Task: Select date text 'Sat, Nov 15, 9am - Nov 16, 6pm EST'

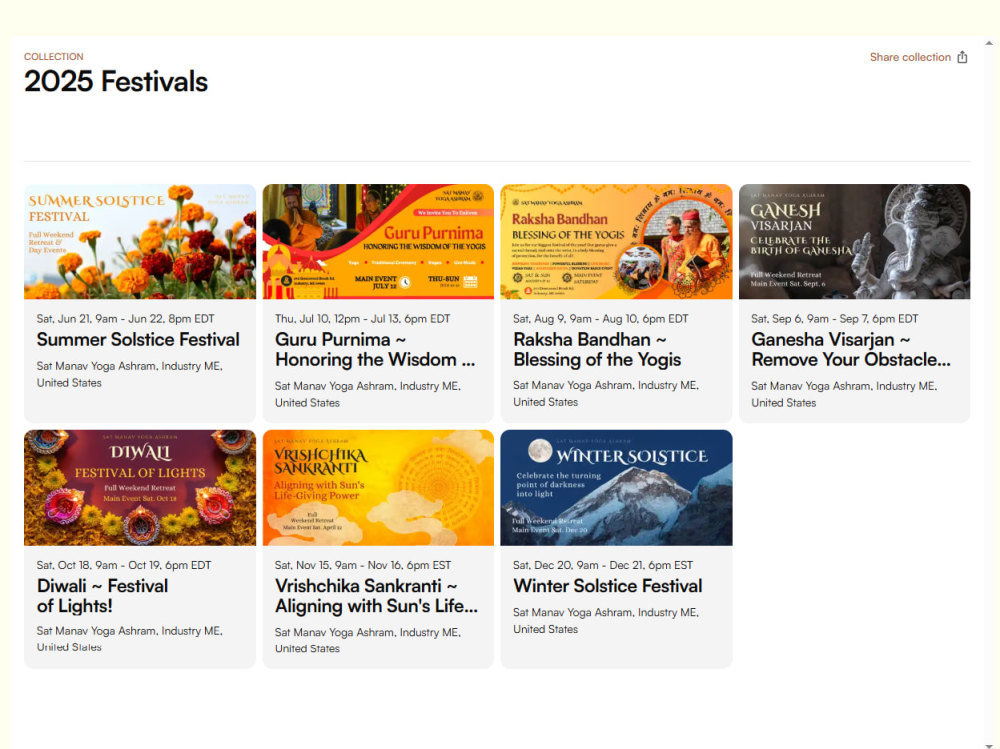Action: 363,565
